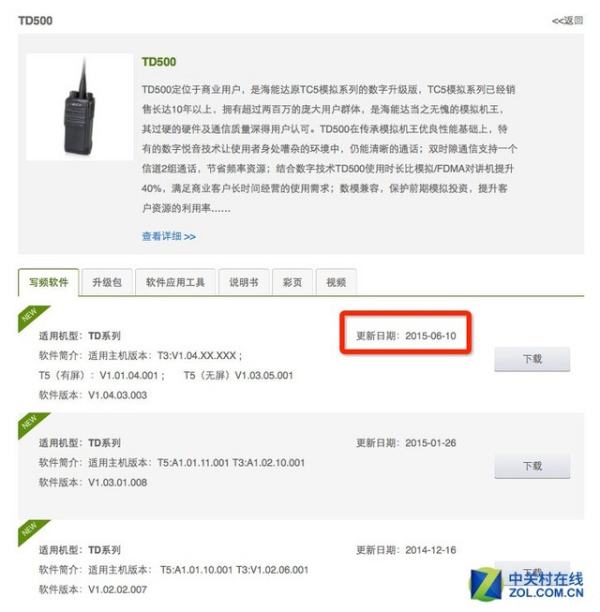
Task: Download software version V1.03.01.008
Action: click(x=532, y=466)
